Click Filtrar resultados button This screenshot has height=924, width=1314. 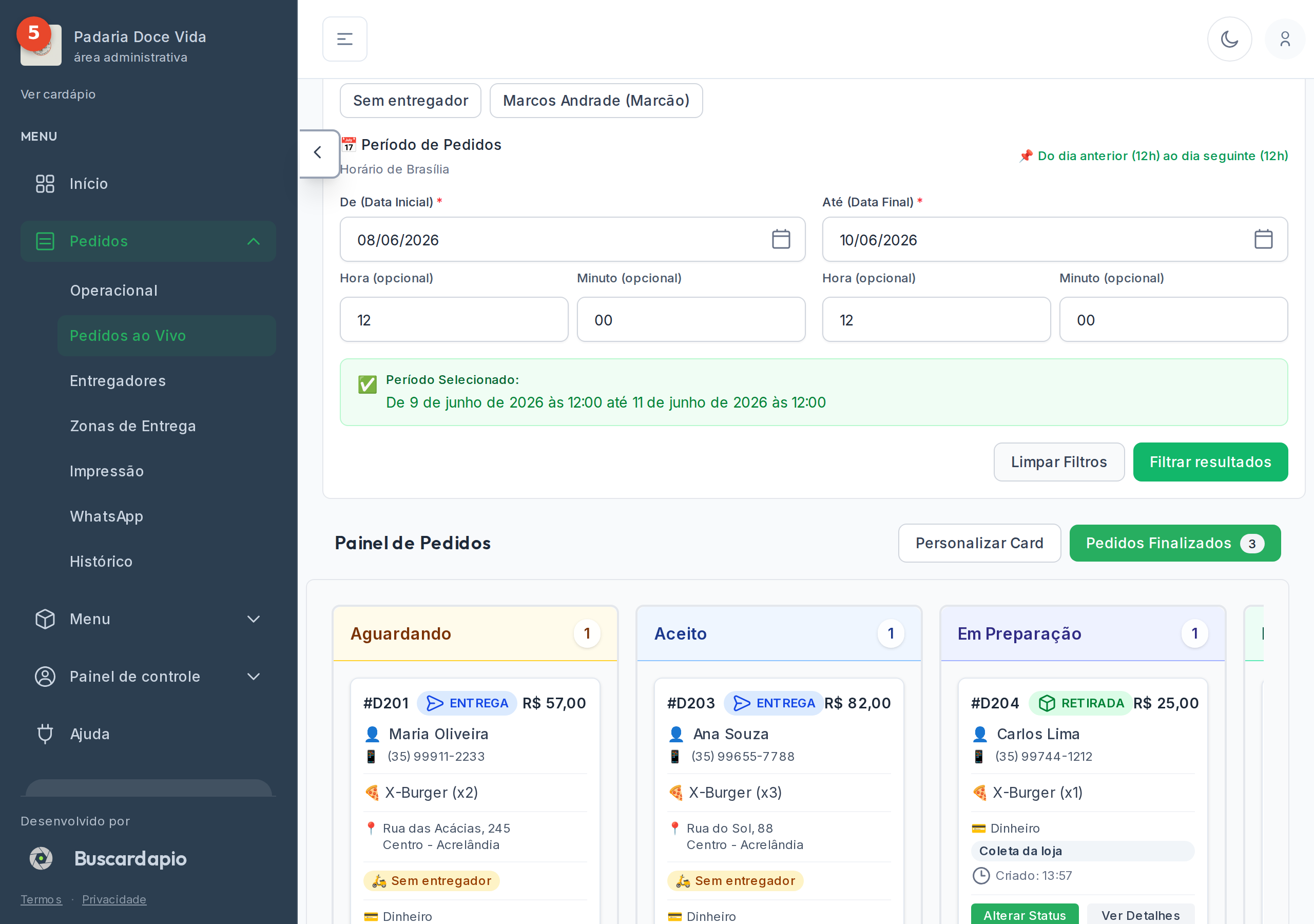1210,462
